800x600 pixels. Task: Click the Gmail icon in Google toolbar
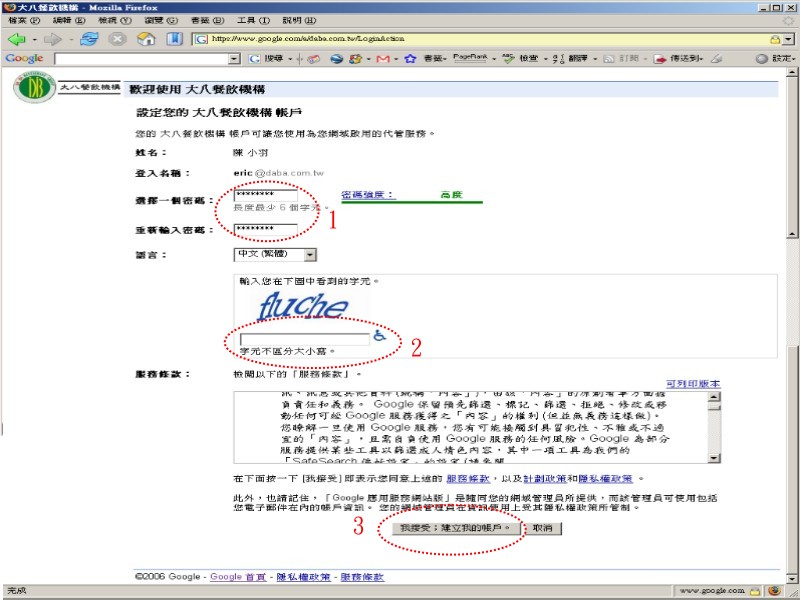pyautogui.click(x=383, y=59)
